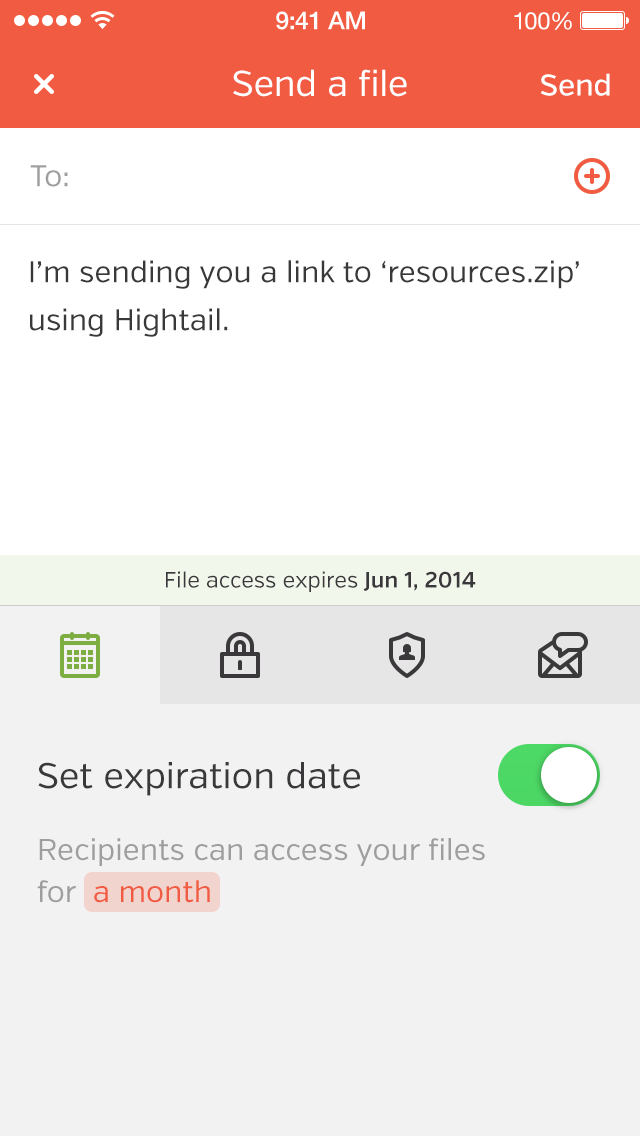Tap the 9:41 AM clock
This screenshot has height=1136, width=640.
click(320, 21)
